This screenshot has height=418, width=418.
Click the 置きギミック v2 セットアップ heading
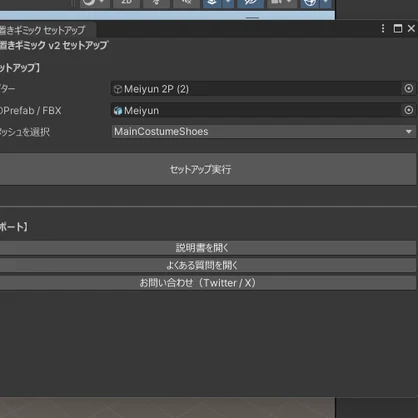[53, 45]
